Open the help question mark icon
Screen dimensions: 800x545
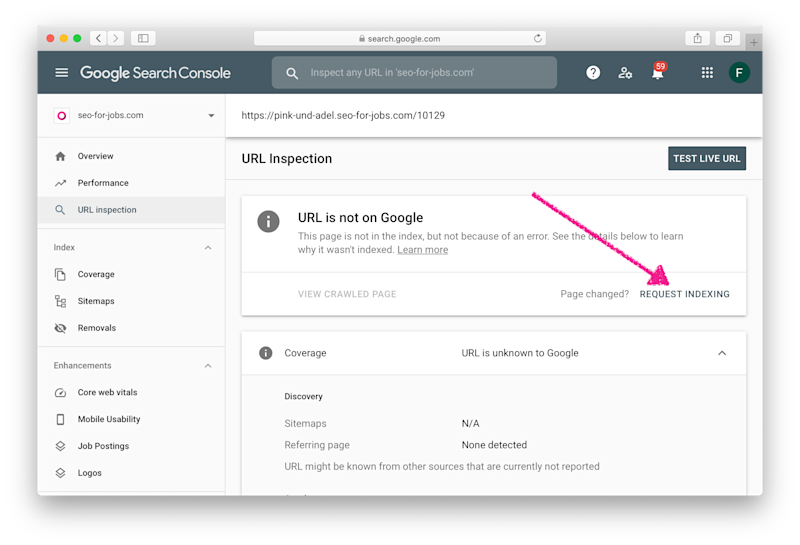(x=593, y=72)
